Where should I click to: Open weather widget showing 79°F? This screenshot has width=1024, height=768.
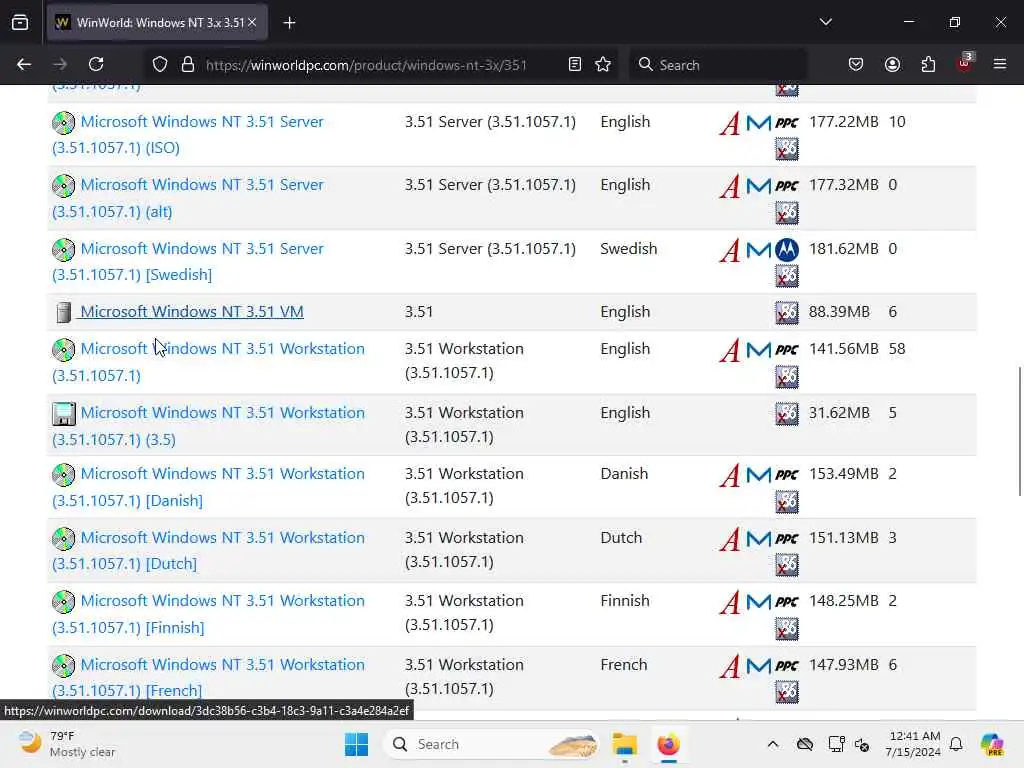pyautogui.click(x=67, y=744)
